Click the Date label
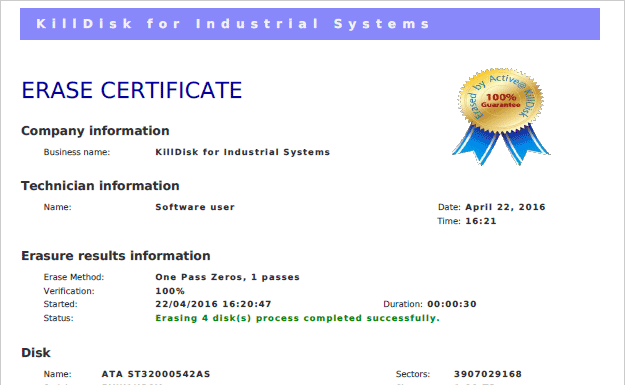The height and width of the screenshot is (385, 625). 449,207
